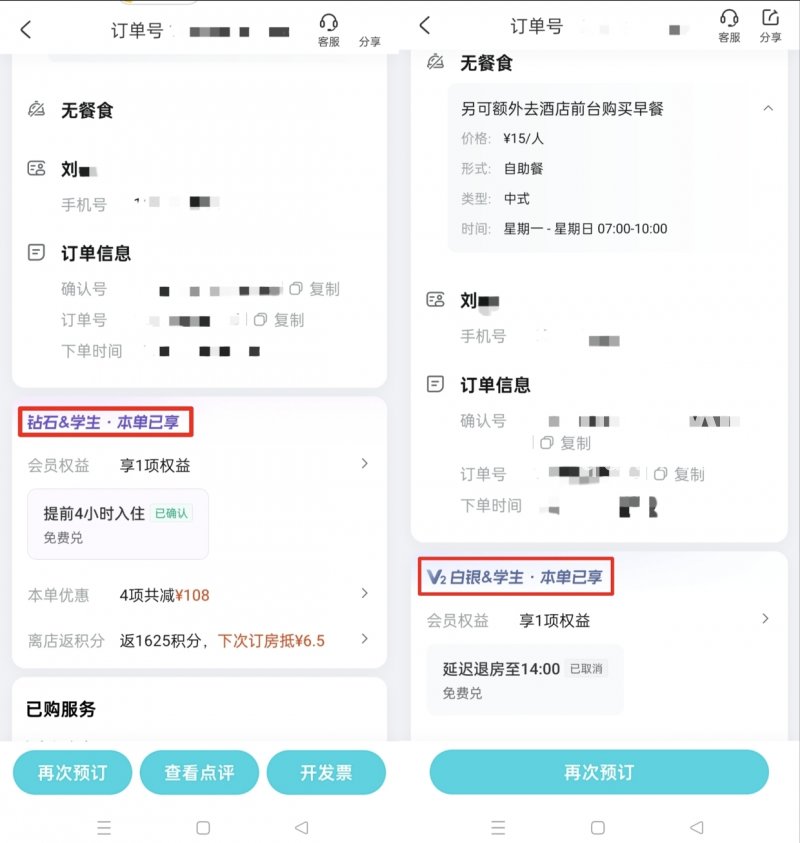Tap 查看点评 button
The width and height of the screenshot is (800, 843).
199,773
